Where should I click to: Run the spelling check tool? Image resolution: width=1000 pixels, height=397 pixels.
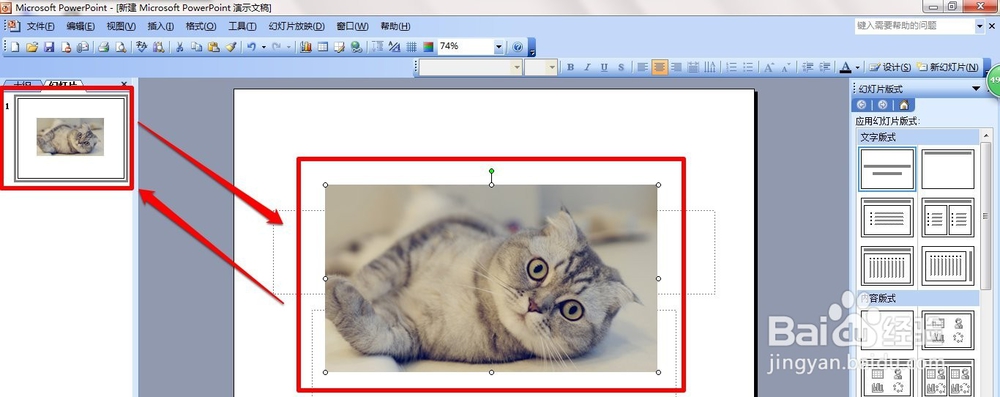tap(141, 47)
